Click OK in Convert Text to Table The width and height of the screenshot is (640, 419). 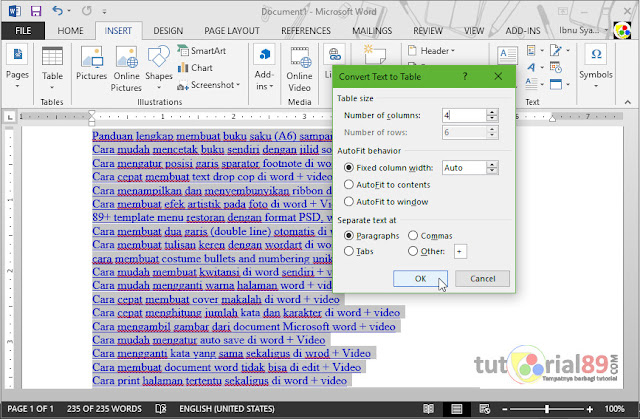pyautogui.click(x=420, y=278)
